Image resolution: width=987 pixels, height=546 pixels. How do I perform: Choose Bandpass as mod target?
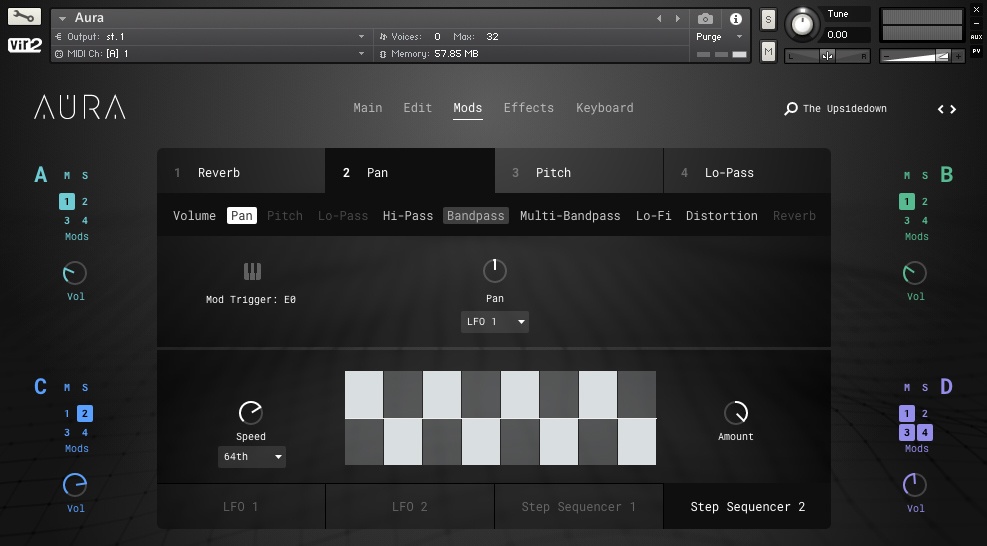(476, 215)
